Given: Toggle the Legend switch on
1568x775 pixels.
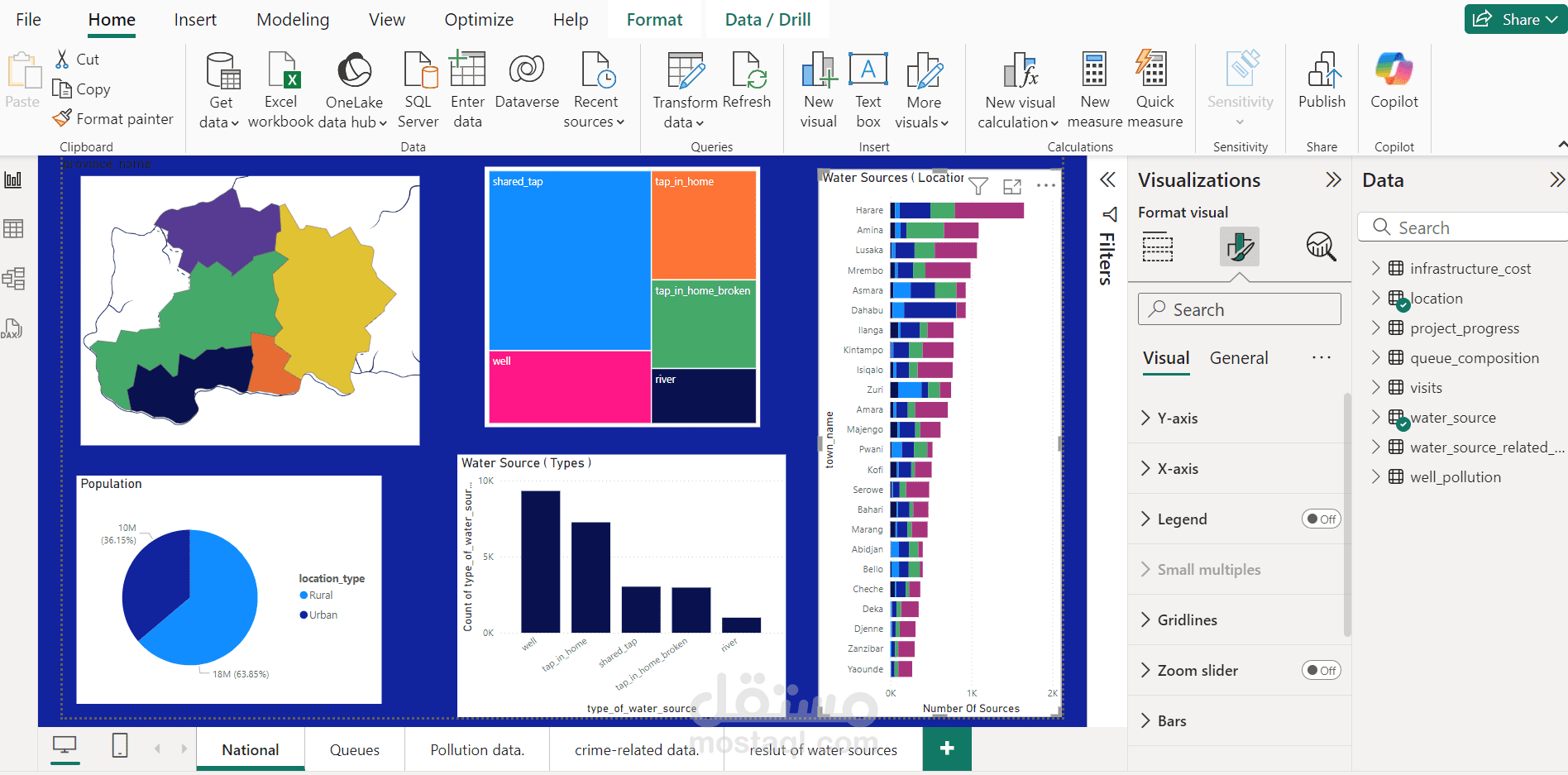Looking at the screenshot, I should coord(1321,519).
